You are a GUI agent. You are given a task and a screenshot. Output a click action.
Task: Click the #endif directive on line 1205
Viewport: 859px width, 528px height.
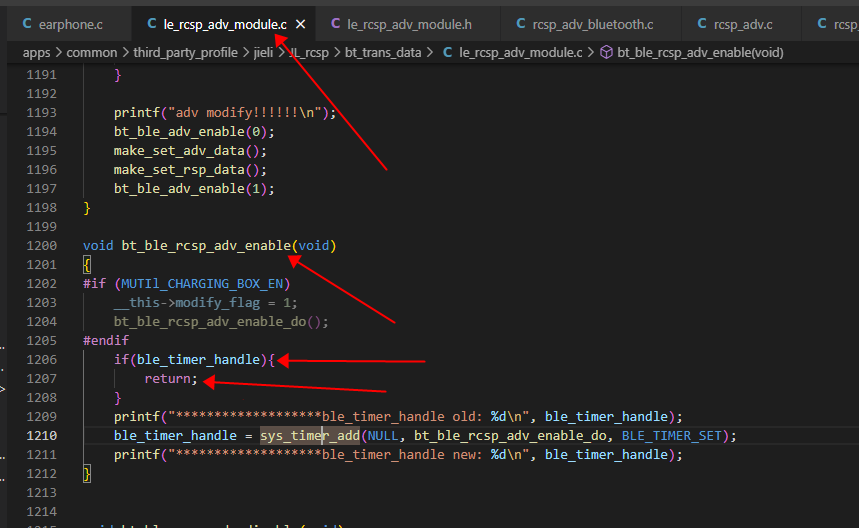click(106, 341)
